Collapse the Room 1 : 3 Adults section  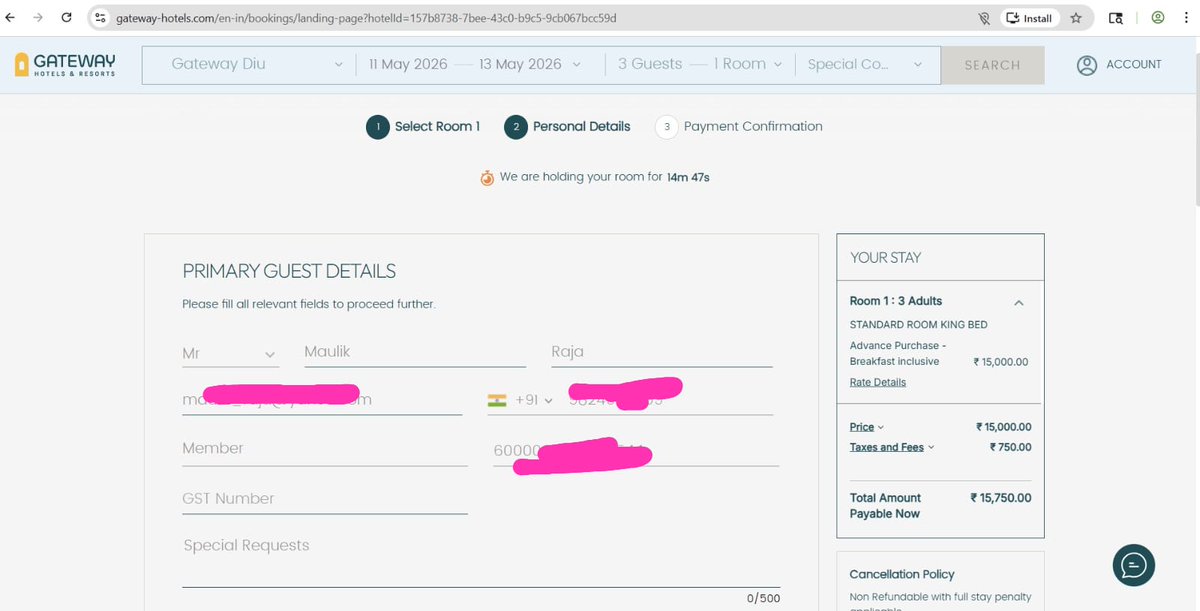point(1018,302)
